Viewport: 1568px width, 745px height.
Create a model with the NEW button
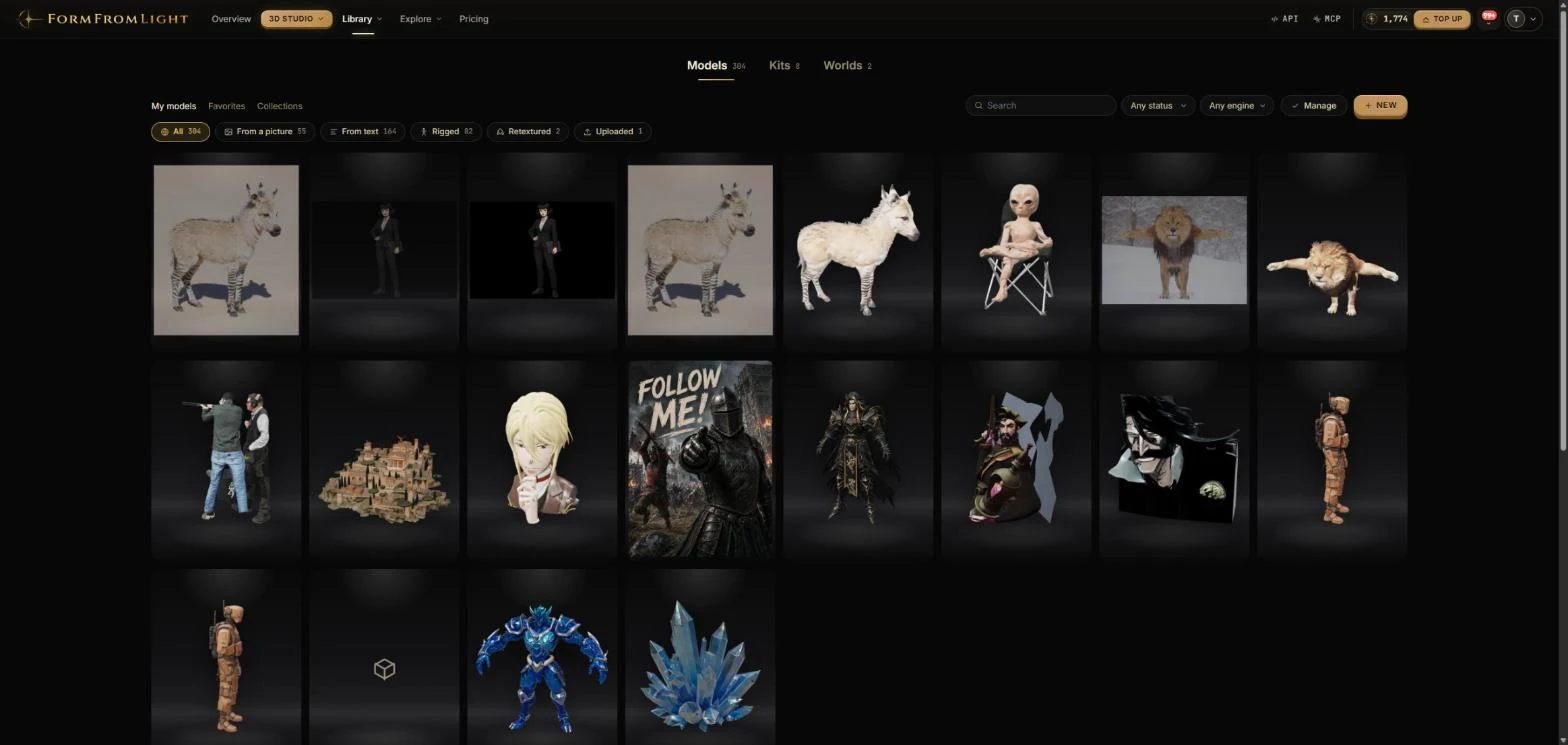click(x=1380, y=105)
